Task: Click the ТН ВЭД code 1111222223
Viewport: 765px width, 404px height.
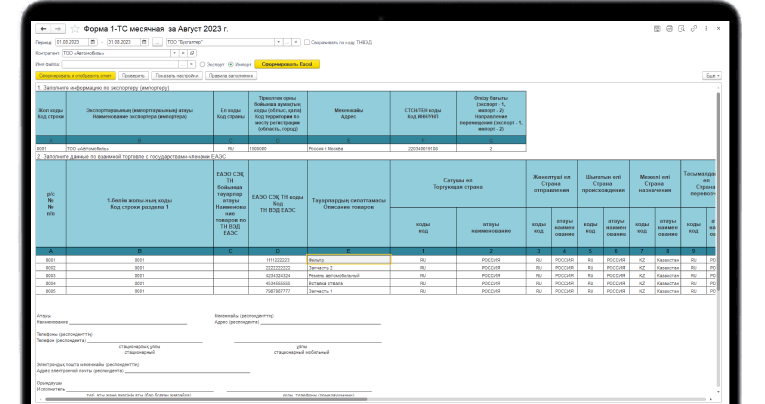Action: pos(278,260)
